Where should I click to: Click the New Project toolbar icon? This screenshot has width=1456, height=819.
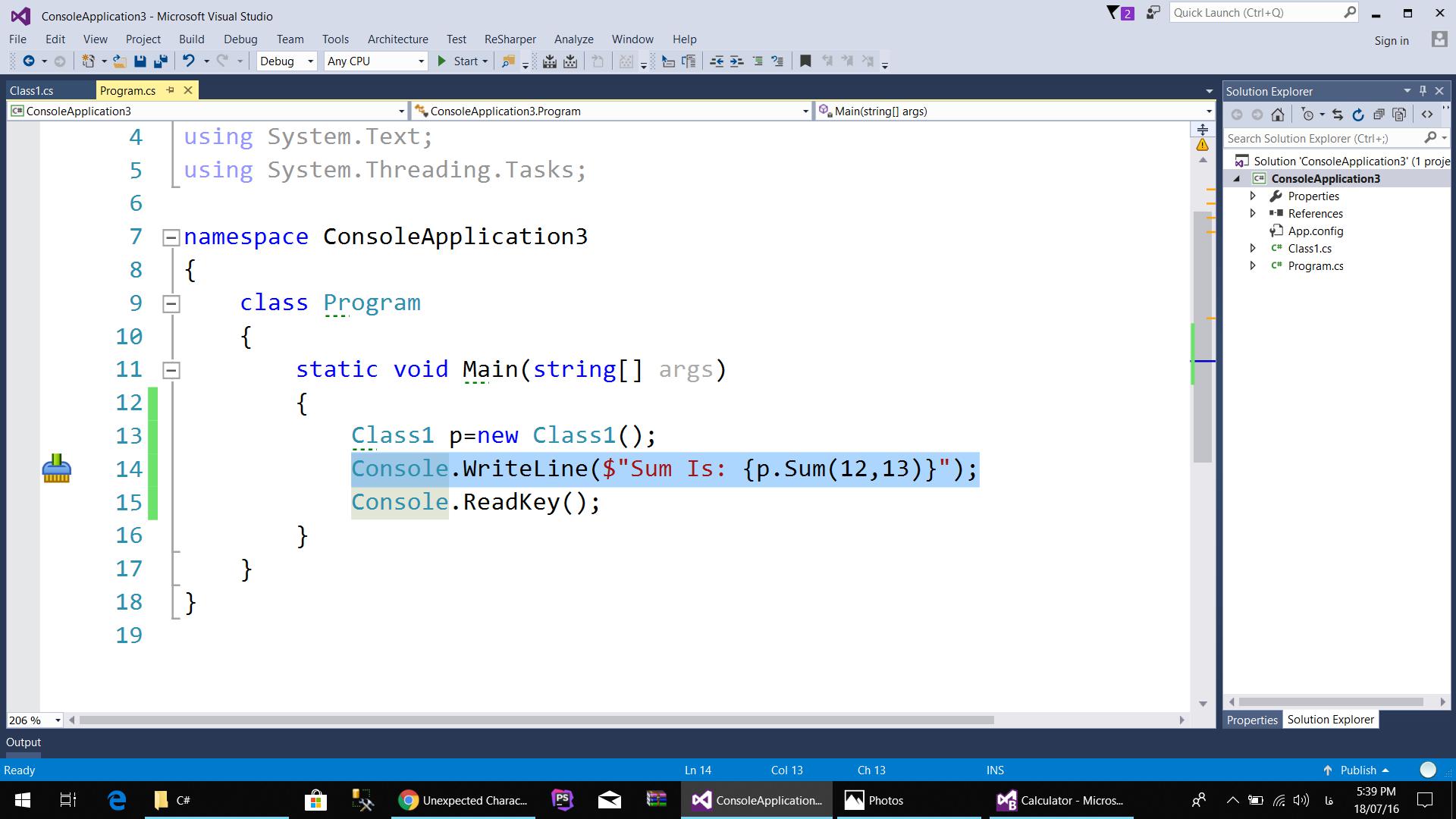[x=89, y=61]
